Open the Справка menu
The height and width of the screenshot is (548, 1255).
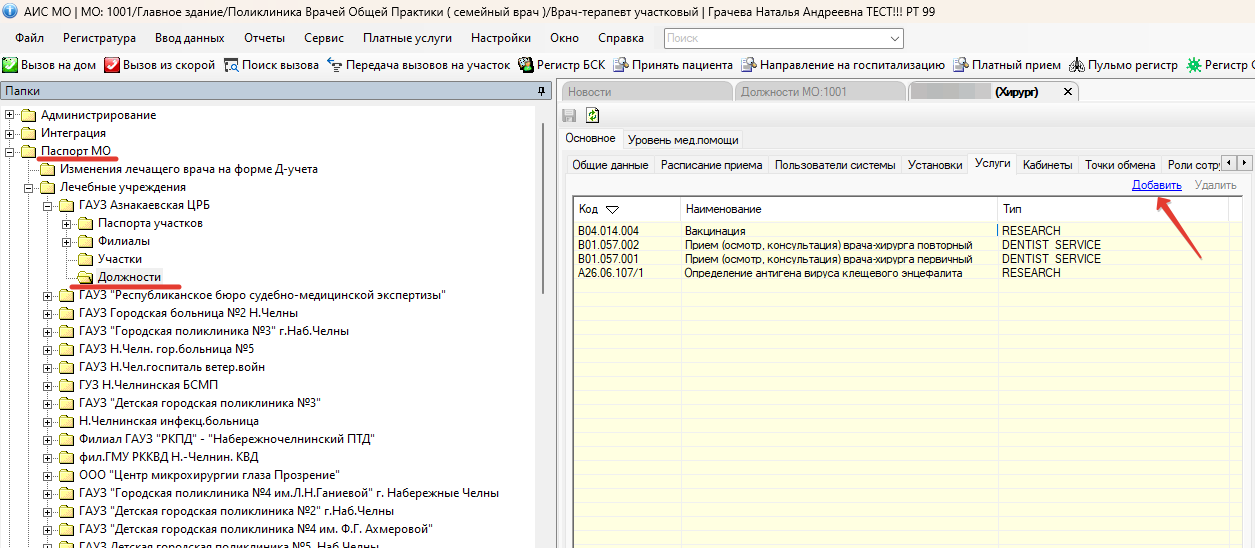click(x=621, y=38)
